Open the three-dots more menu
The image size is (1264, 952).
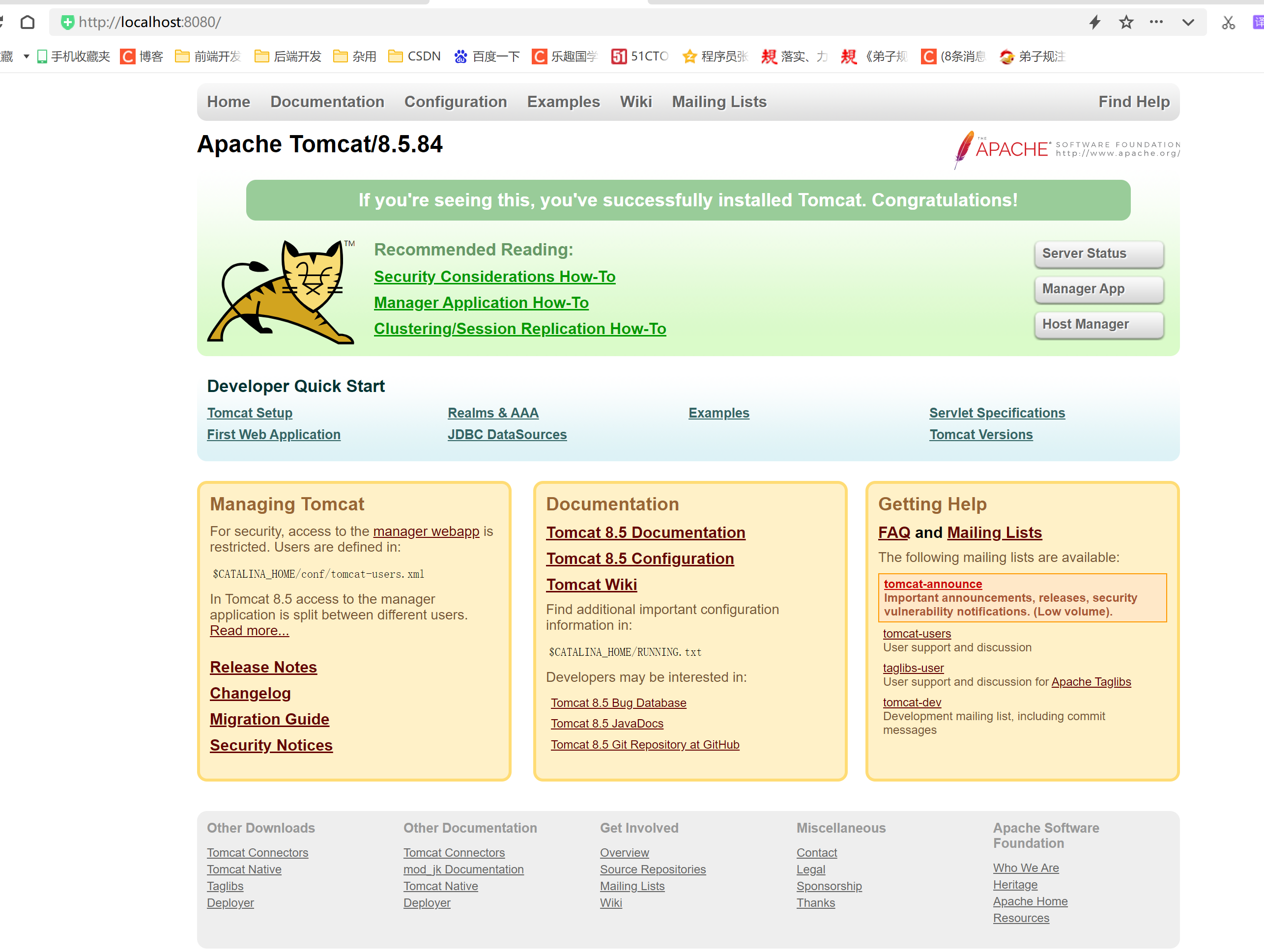click(1156, 22)
